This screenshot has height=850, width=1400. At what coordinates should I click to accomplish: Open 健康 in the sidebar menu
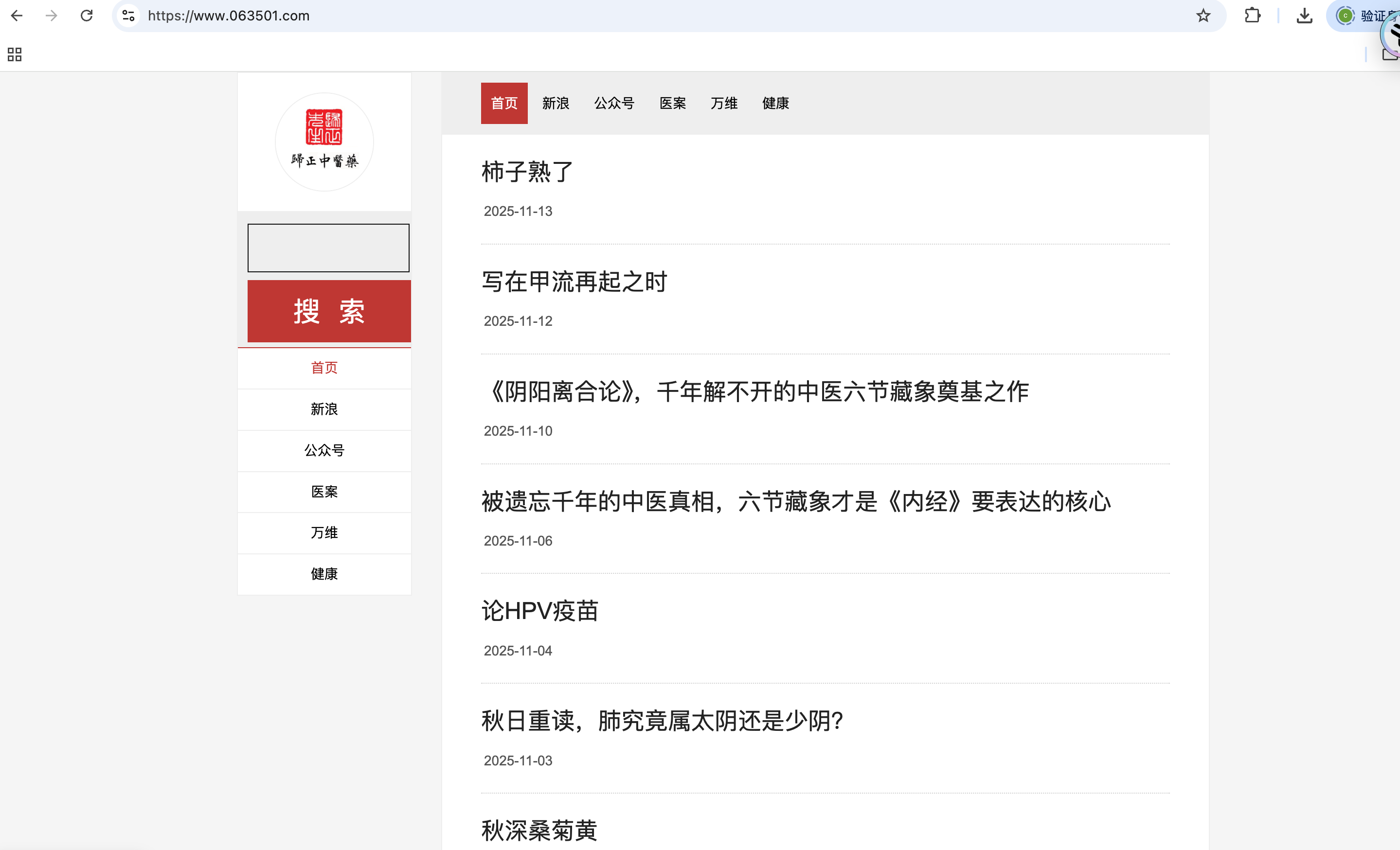(x=324, y=574)
